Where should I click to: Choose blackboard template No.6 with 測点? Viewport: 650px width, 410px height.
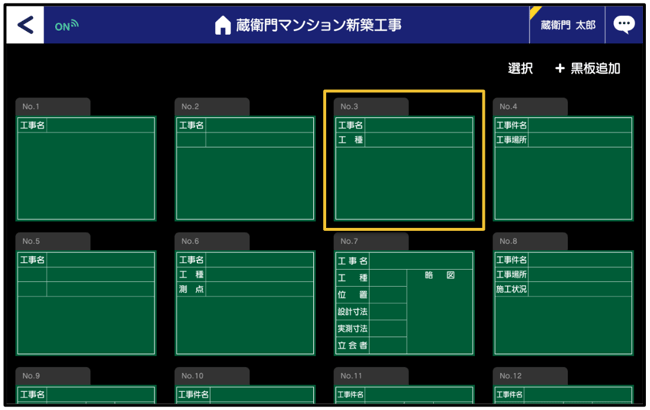(245, 303)
